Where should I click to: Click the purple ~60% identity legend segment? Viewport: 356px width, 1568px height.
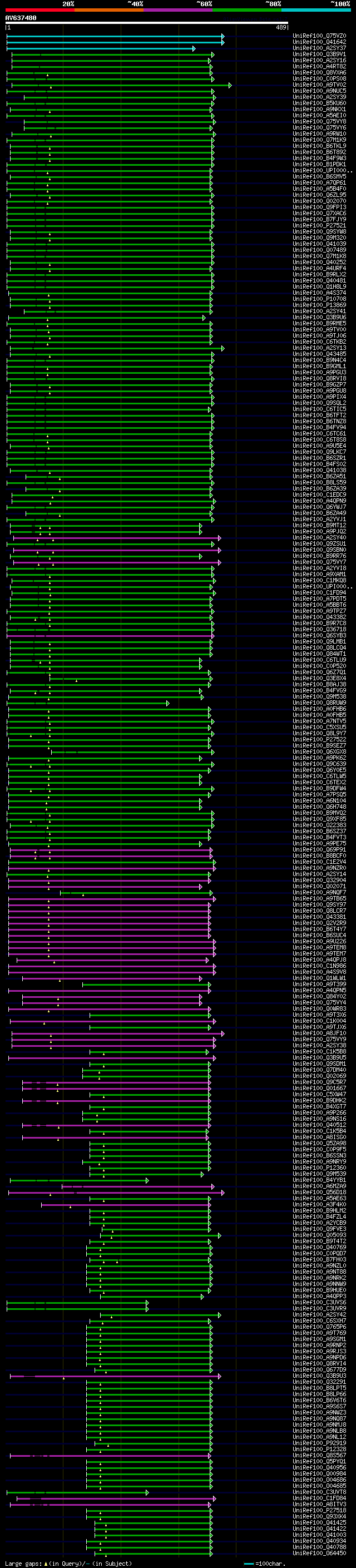point(179,10)
